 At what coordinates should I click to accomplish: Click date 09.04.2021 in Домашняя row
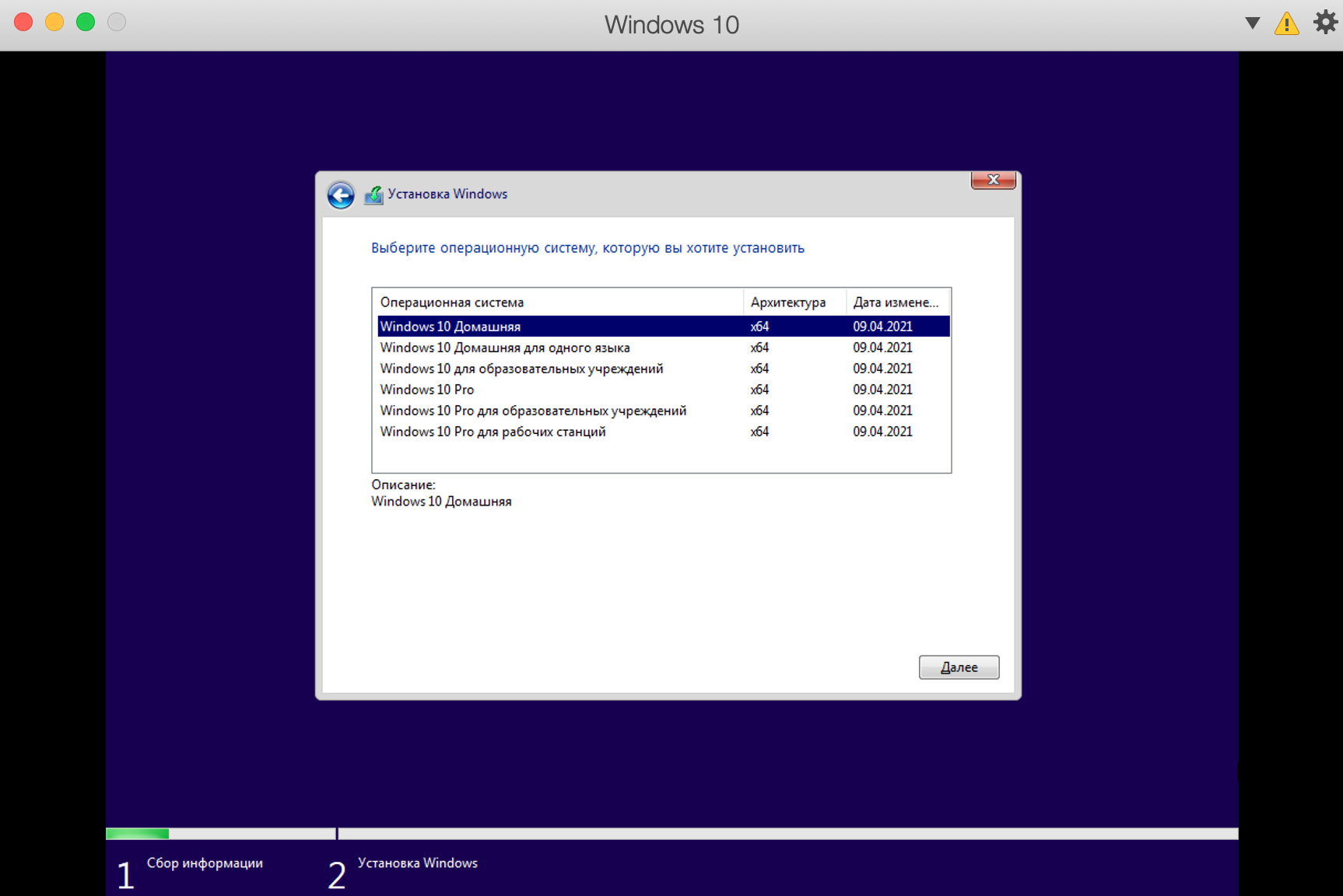882,327
